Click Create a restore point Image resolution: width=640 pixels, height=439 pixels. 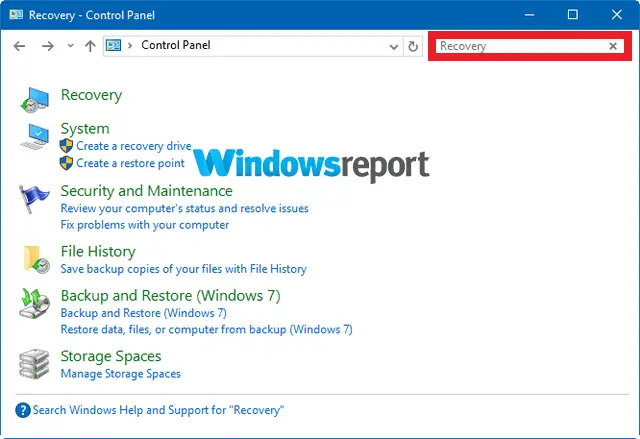tap(130, 163)
